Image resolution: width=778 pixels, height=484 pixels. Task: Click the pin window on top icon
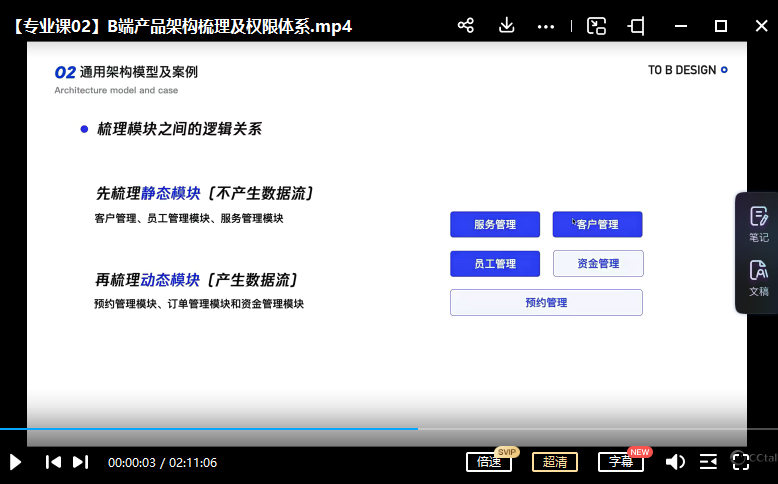636,26
